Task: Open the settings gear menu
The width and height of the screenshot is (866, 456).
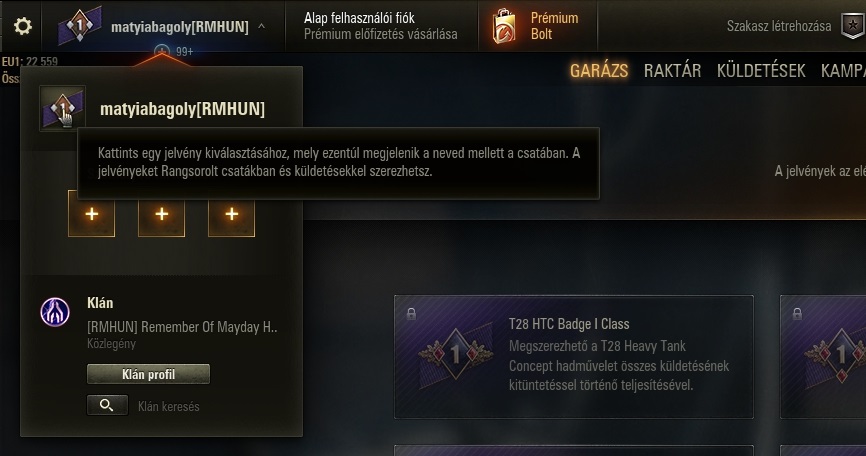Action: pyautogui.click(x=23, y=26)
